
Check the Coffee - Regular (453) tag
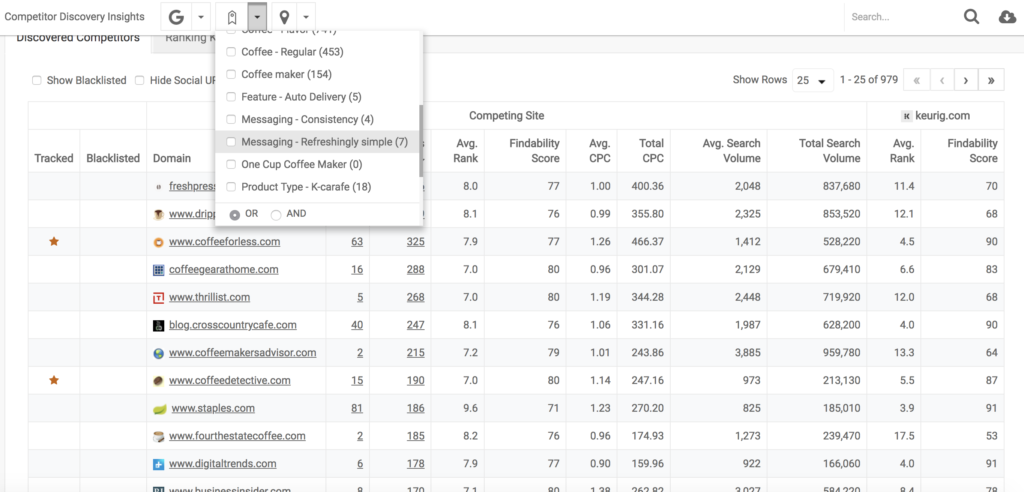pos(231,52)
